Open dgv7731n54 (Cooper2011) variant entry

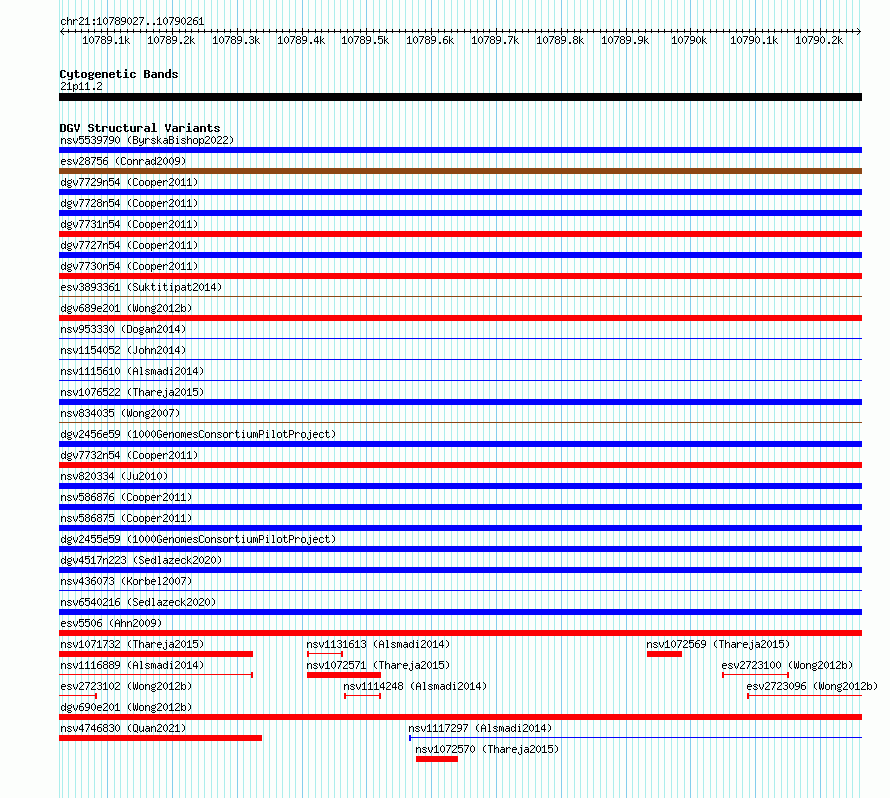click(129, 224)
